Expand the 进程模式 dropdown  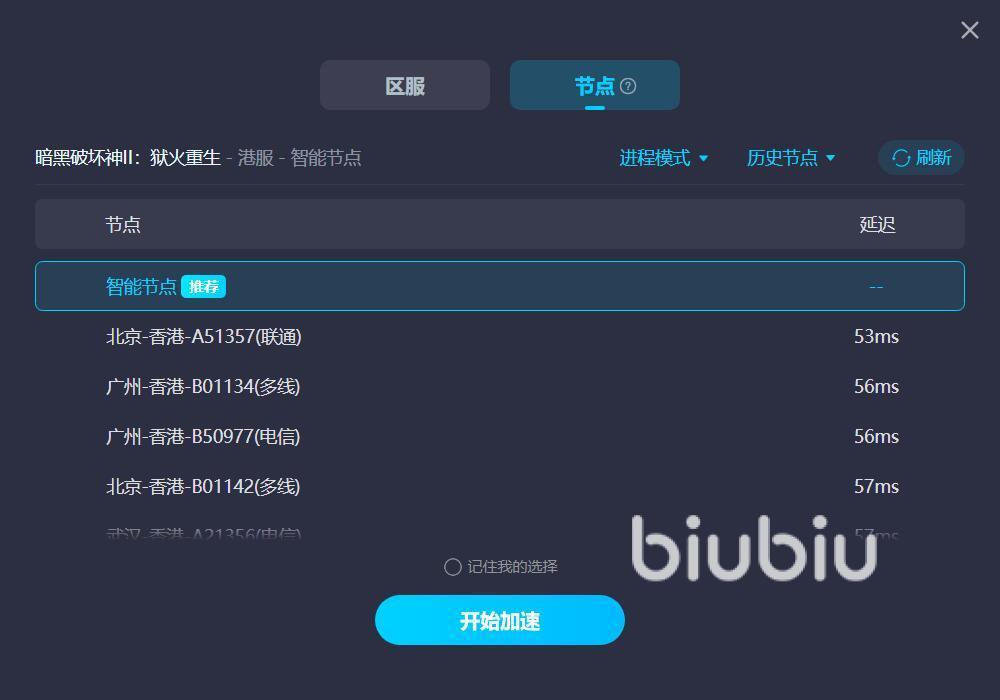click(x=663, y=157)
